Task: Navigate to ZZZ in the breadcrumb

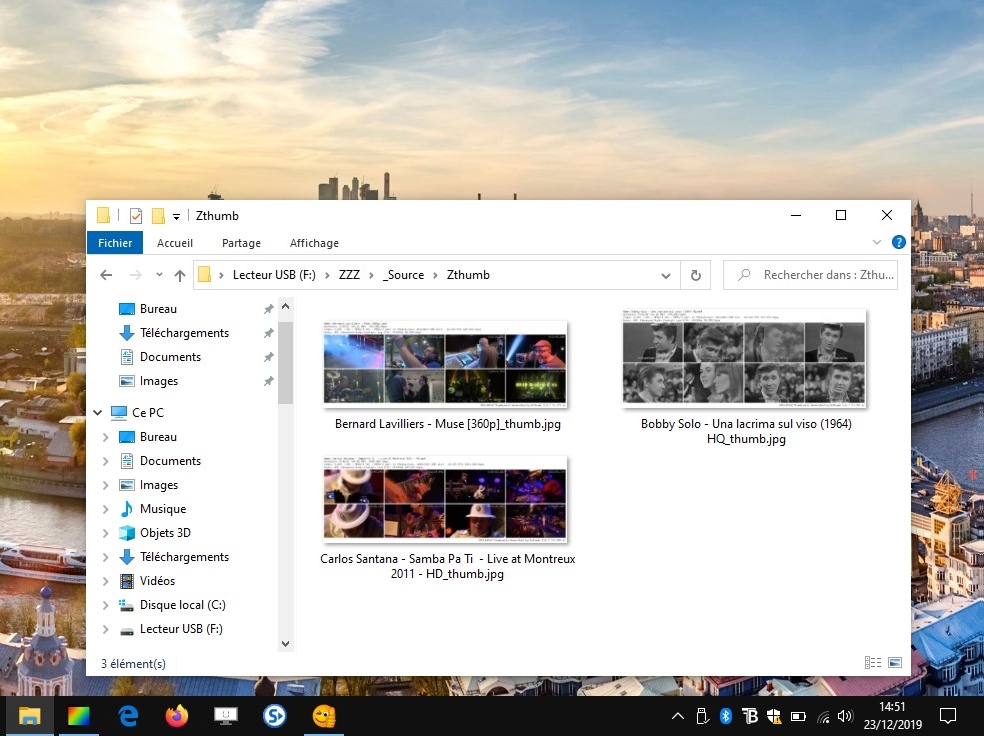Action: point(350,275)
